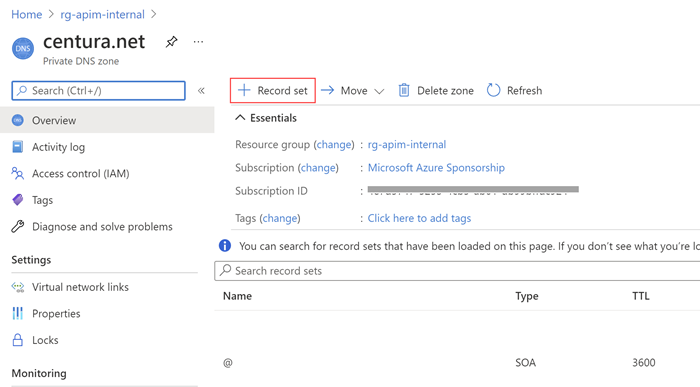Collapse the Essentials section
700x387 pixels.
pos(240,118)
